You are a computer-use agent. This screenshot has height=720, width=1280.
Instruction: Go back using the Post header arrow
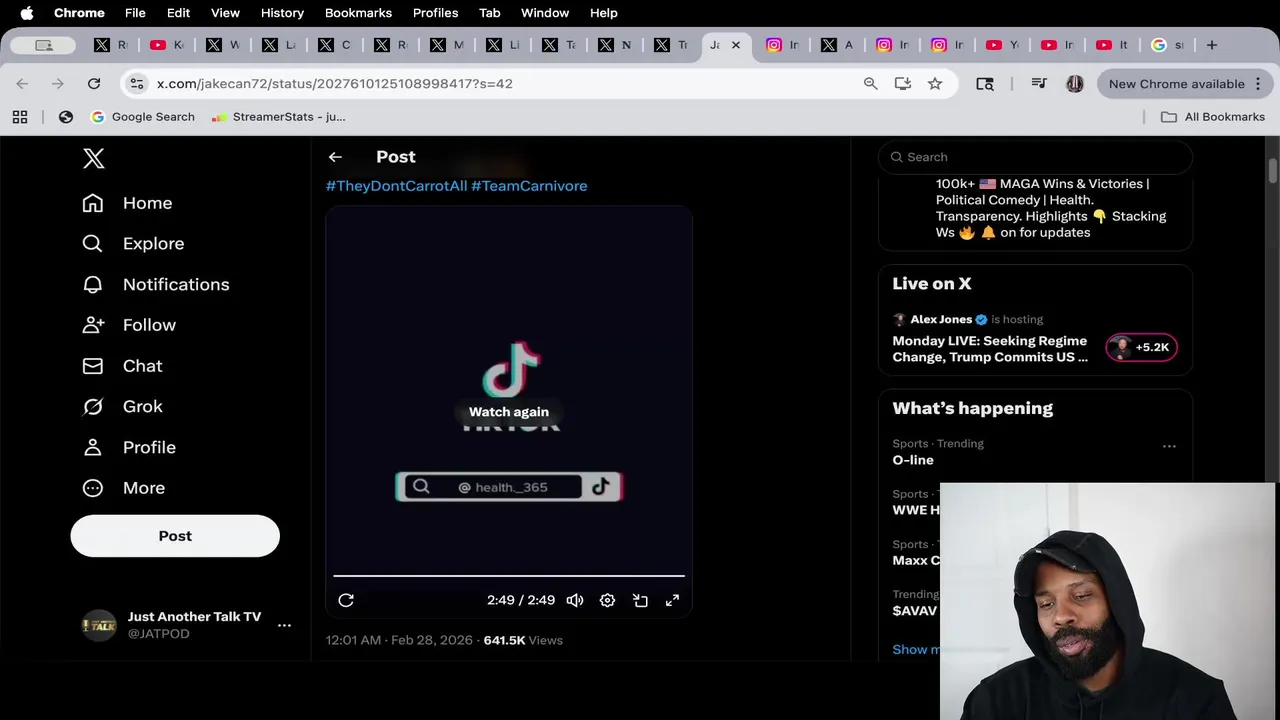[335, 157]
